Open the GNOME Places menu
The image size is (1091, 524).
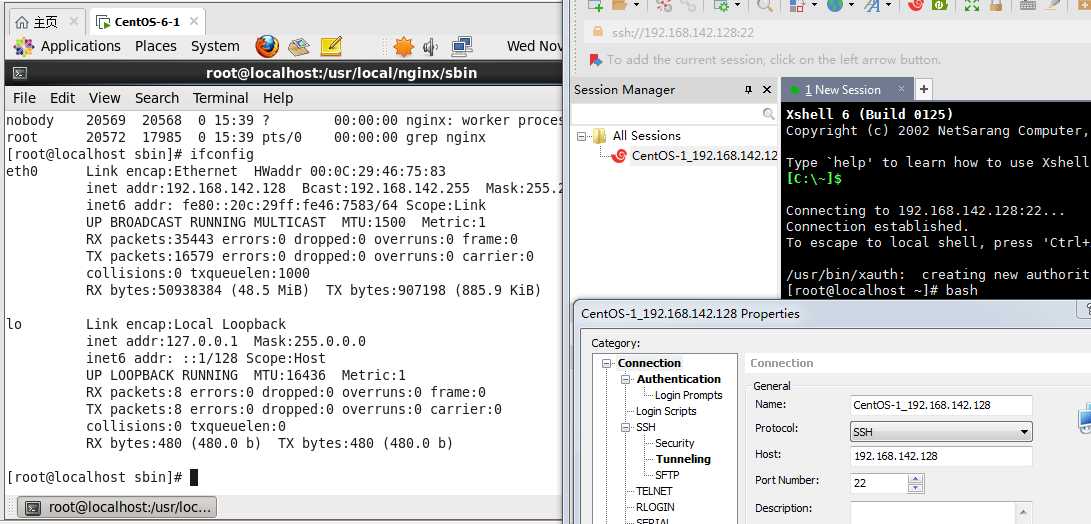156,47
